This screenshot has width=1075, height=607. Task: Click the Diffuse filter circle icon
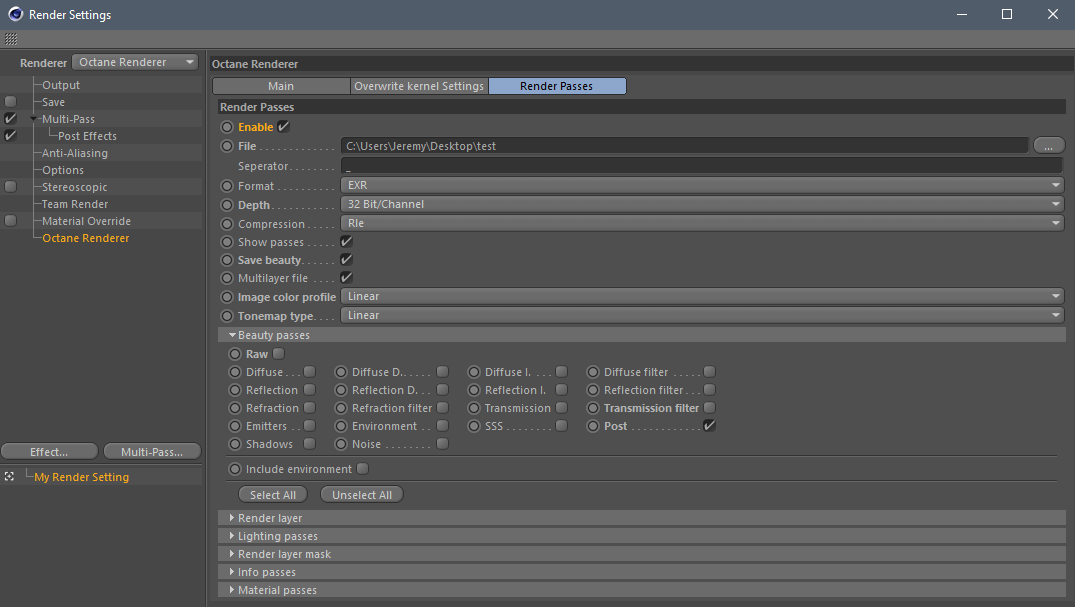[x=593, y=372]
